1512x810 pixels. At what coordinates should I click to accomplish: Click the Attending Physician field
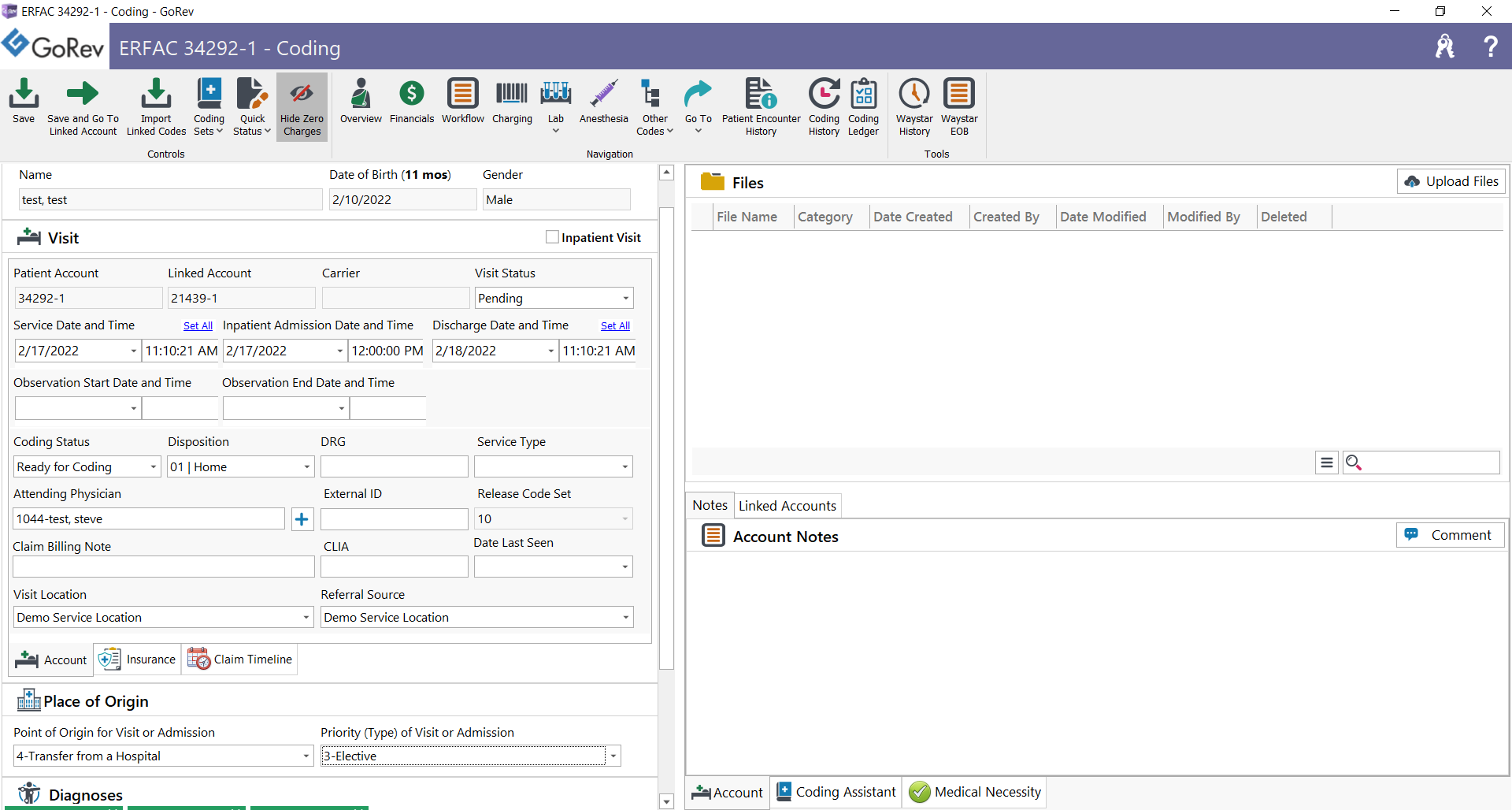click(x=149, y=518)
